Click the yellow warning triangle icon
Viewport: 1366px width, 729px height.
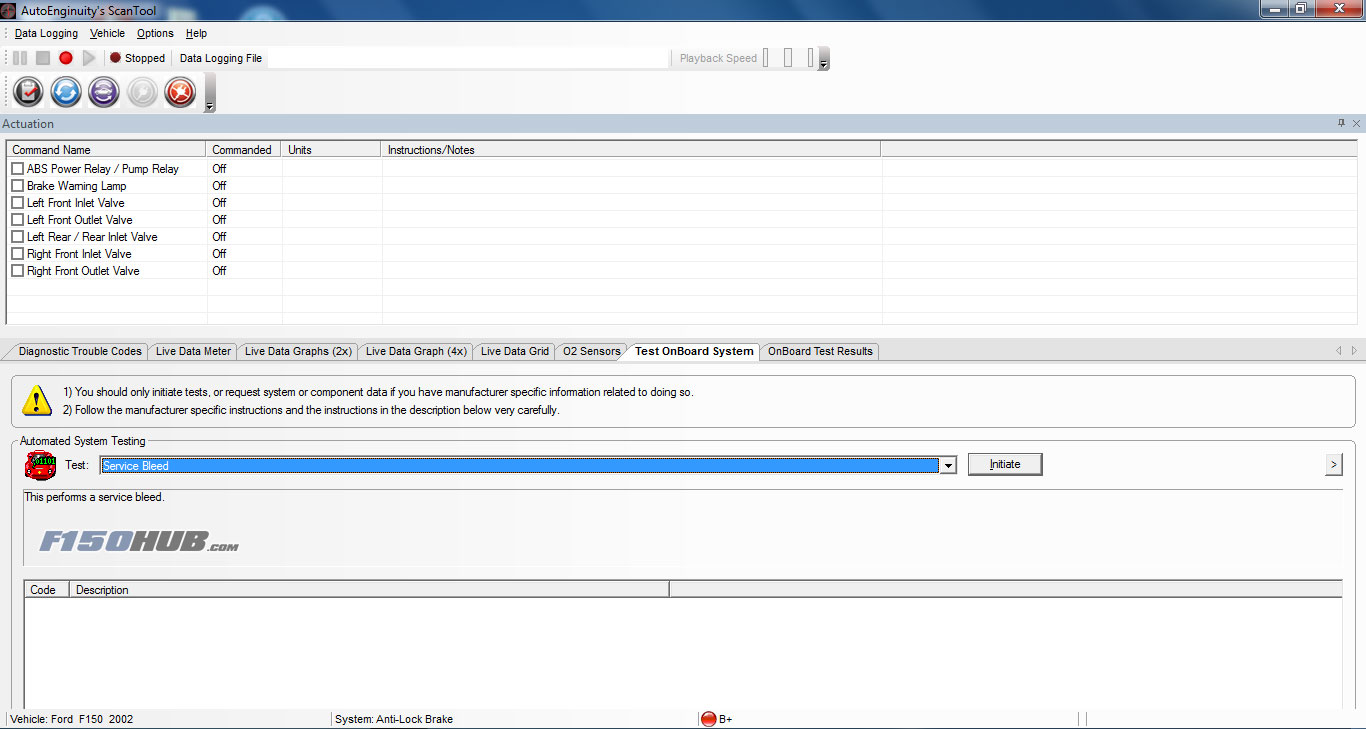click(37, 400)
